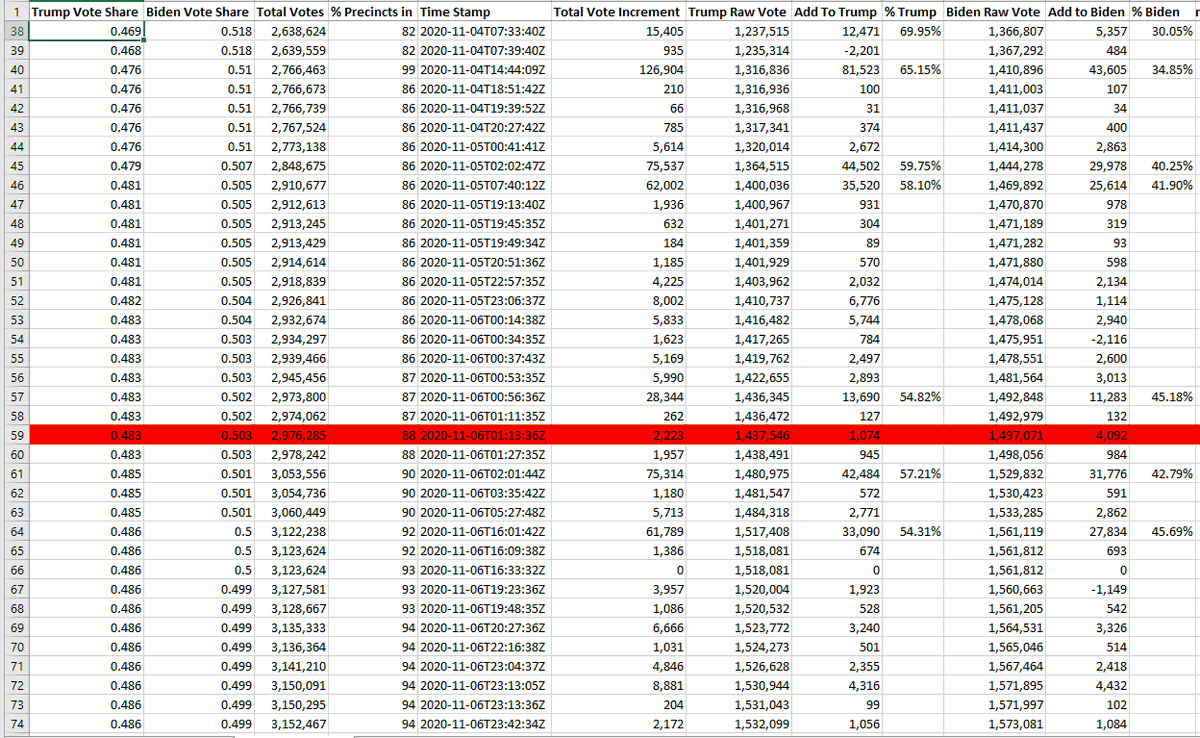Select the % Precincts in column header
The image size is (1200, 738).
click(x=370, y=13)
